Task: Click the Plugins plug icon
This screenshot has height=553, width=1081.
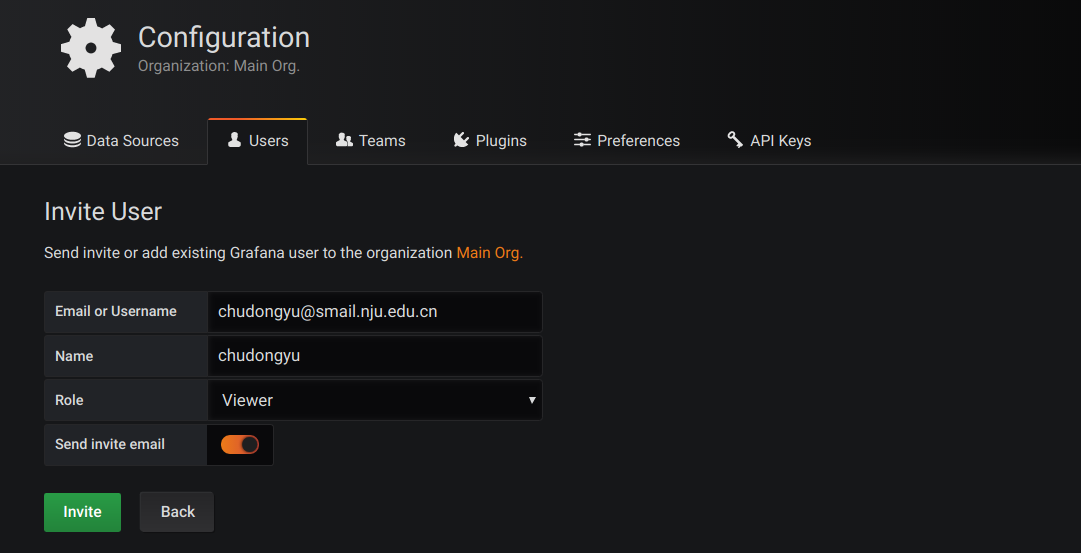Action: click(461, 141)
